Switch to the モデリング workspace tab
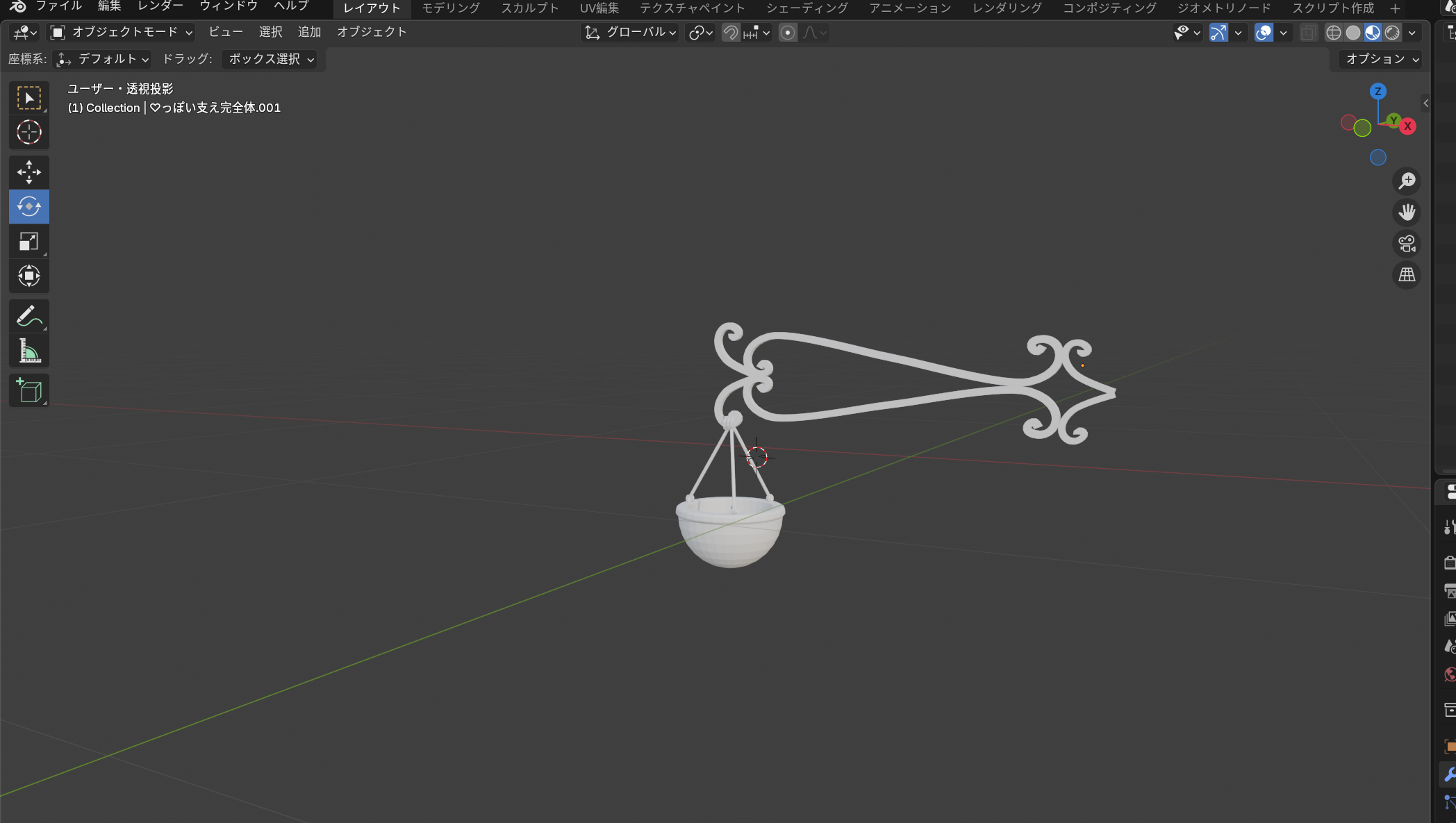Screen dimensions: 1456x823 [451, 8]
